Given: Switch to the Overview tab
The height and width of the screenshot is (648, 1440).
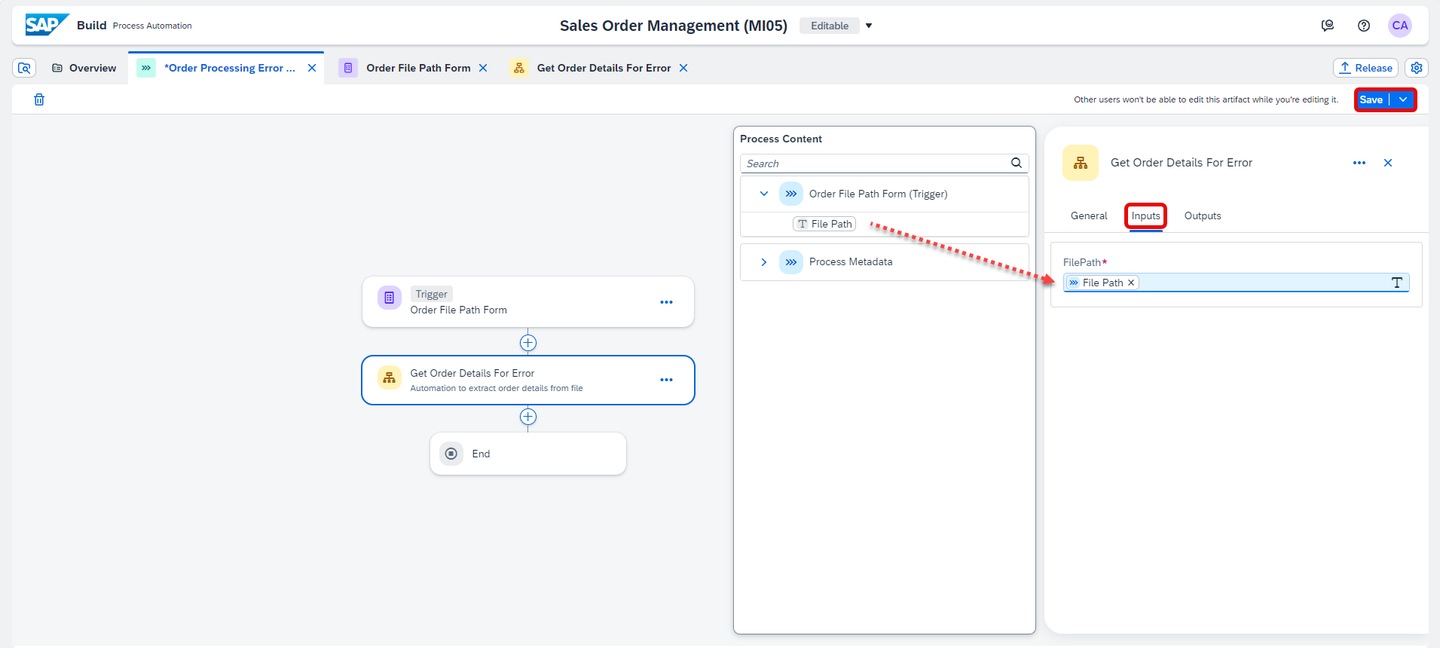Looking at the screenshot, I should pyautogui.click(x=84, y=68).
